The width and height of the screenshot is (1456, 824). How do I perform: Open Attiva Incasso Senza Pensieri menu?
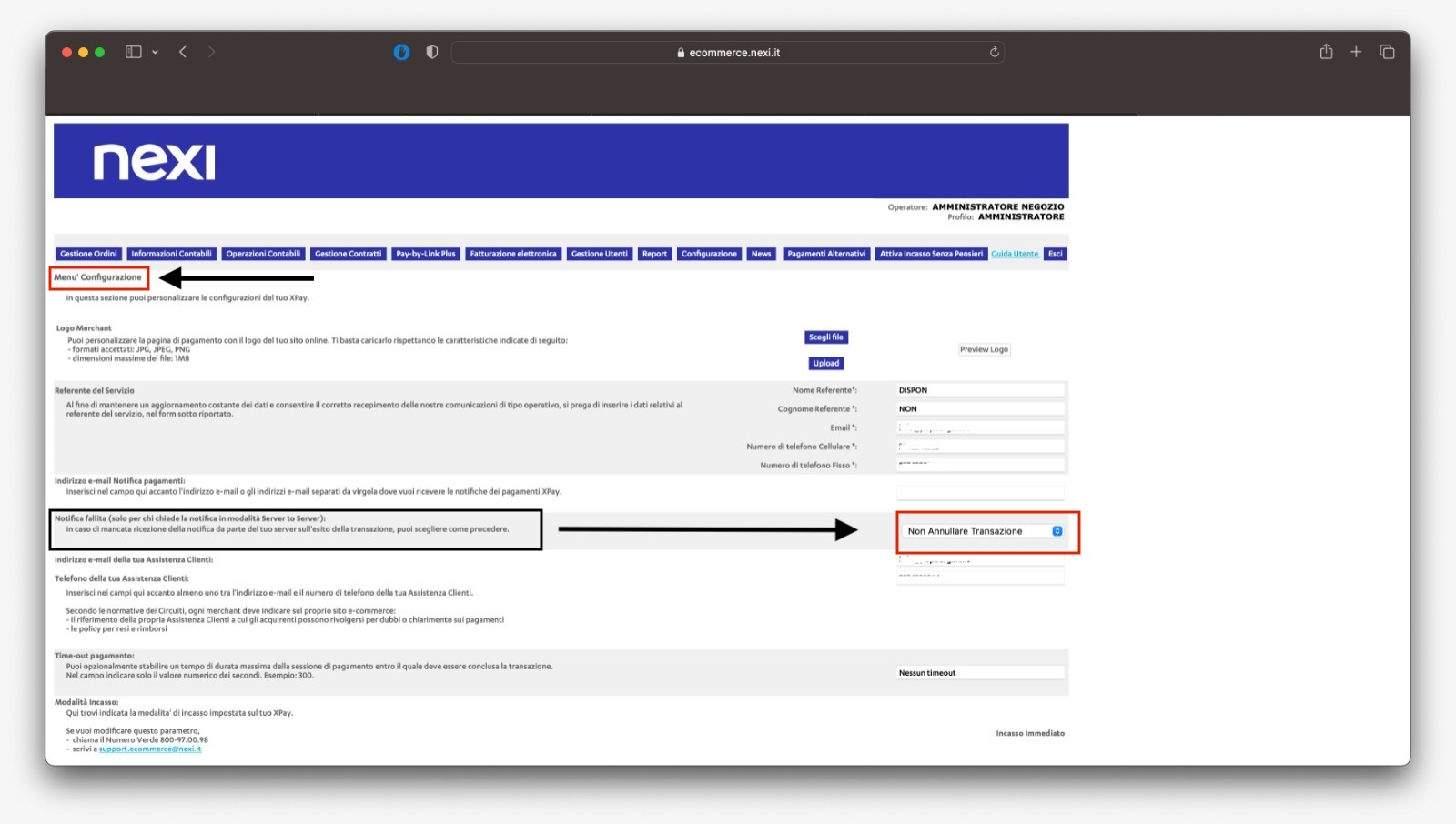tap(931, 254)
